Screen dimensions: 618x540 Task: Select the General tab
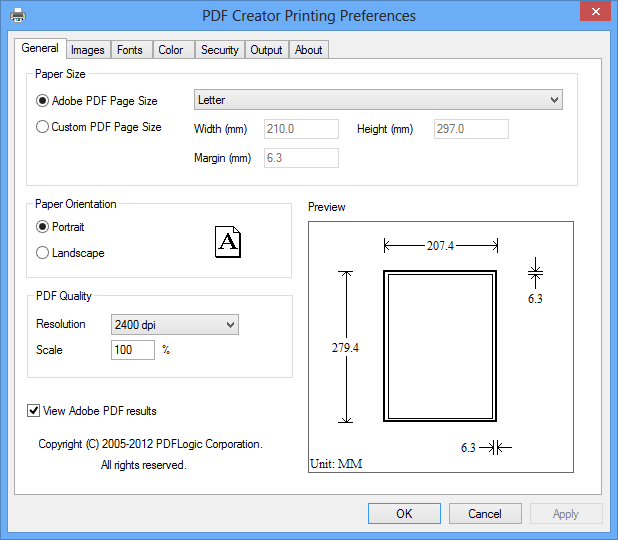(x=40, y=48)
